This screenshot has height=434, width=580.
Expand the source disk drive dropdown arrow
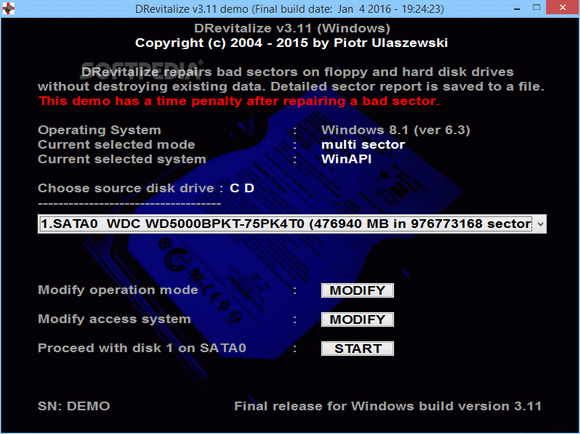pyautogui.click(x=540, y=224)
